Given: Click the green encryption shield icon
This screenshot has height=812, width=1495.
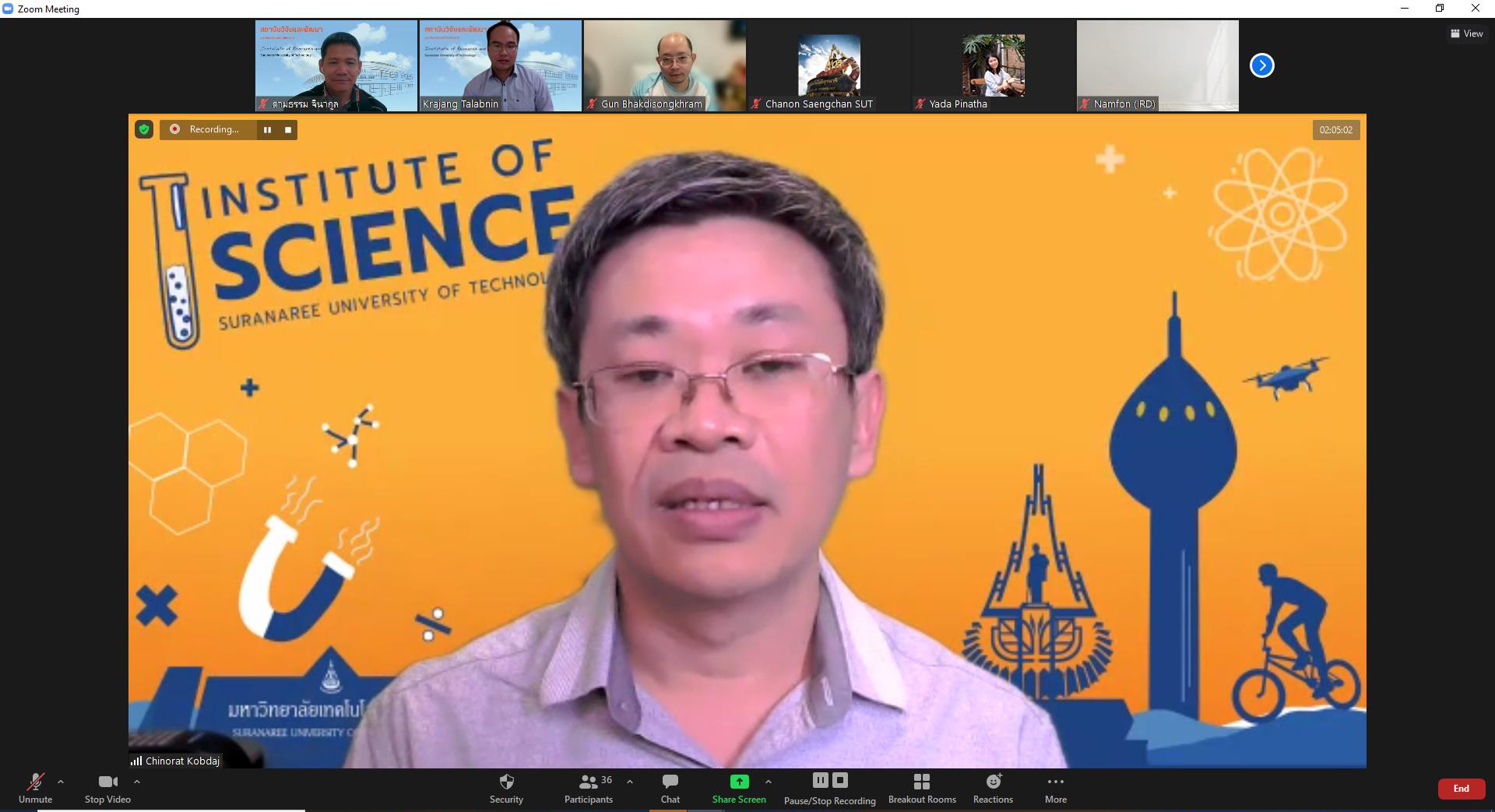Looking at the screenshot, I should pos(144,129).
